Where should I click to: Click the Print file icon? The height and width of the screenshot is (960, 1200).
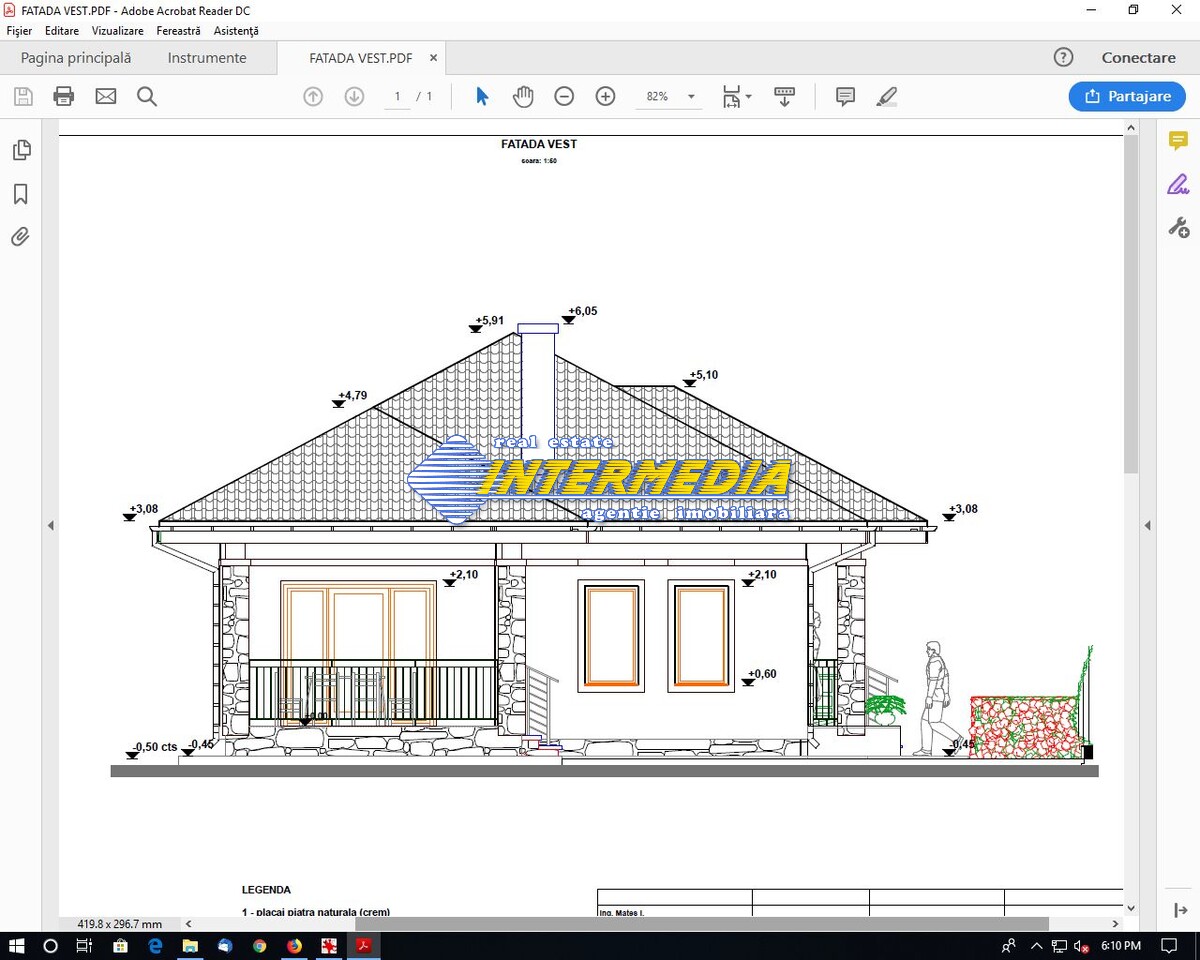point(64,96)
